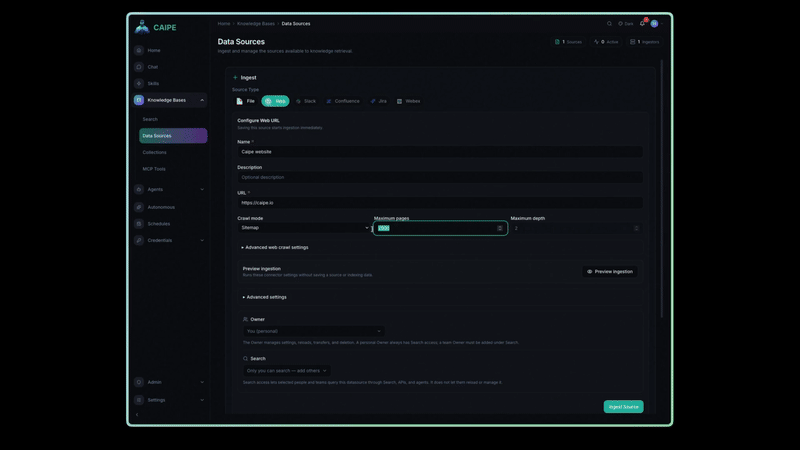800x450 pixels.
Task: Expand the Admin sidebar group
Action: (202, 382)
